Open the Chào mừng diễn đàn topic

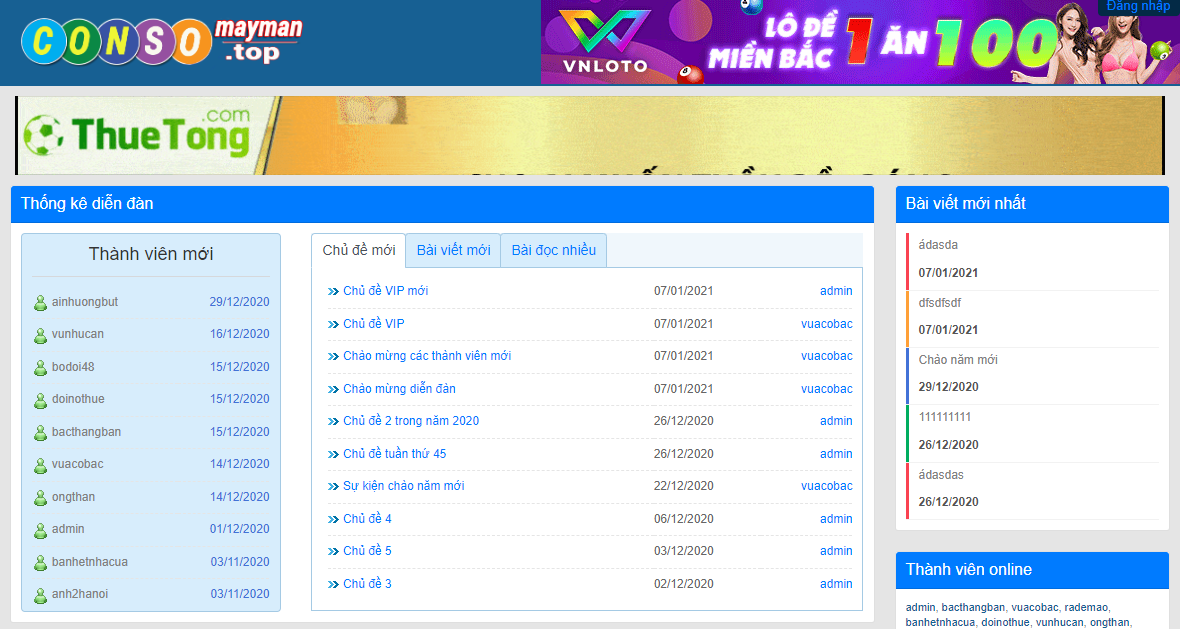pos(399,389)
